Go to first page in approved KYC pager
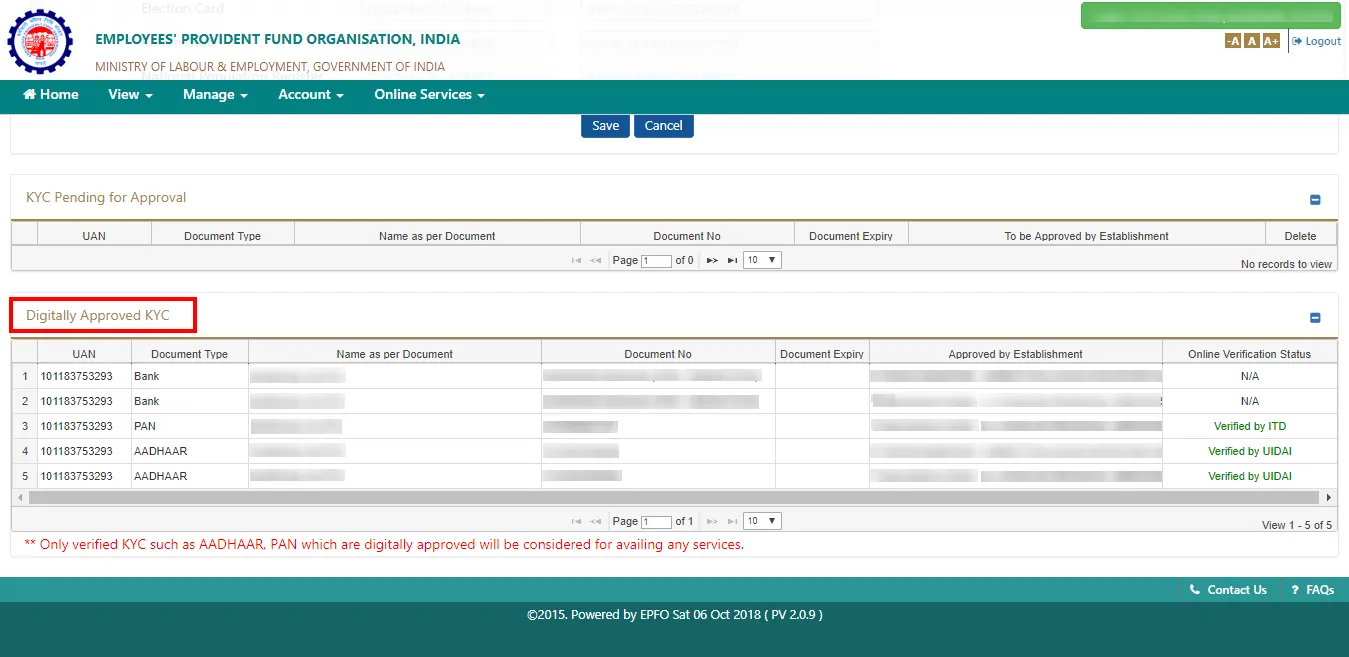 (x=576, y=521)
